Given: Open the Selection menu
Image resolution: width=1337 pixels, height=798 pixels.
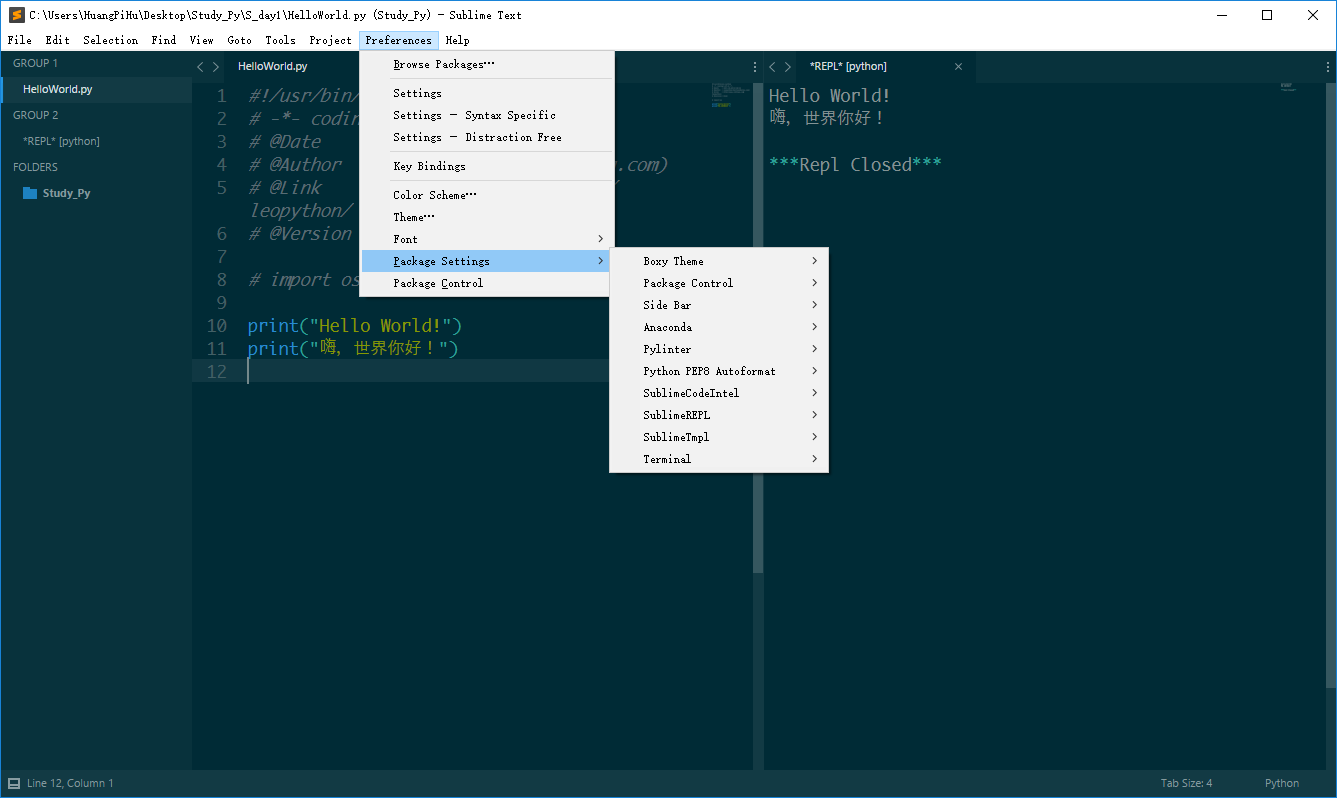Looking at the screenshot, I should (110, 40).
